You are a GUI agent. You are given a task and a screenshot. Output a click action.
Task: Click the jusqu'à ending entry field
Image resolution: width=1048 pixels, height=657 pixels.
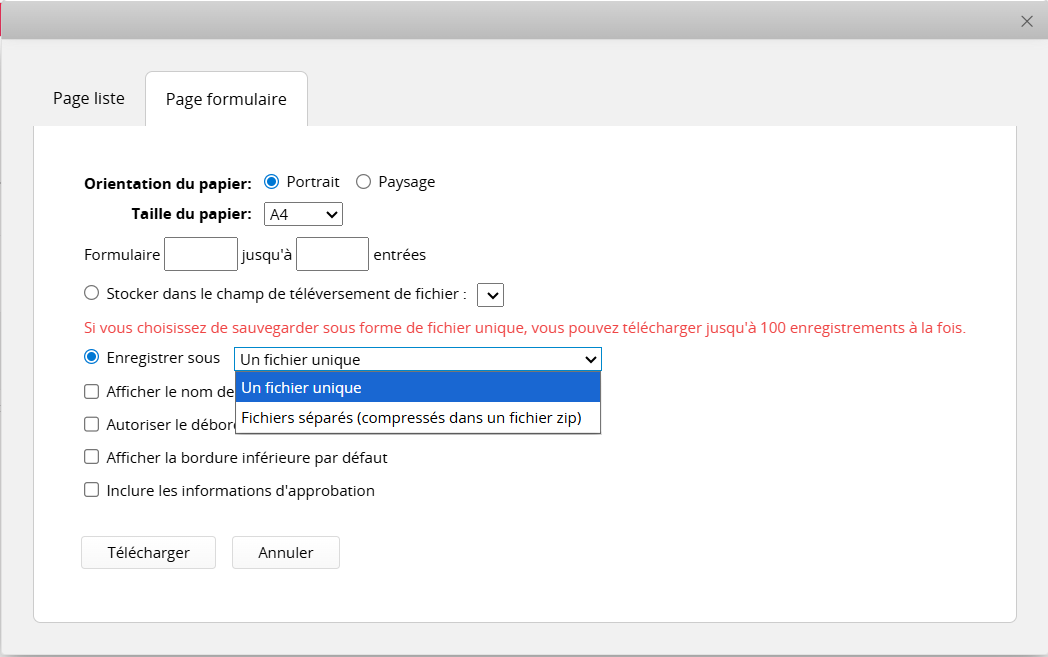coord(333,254)
